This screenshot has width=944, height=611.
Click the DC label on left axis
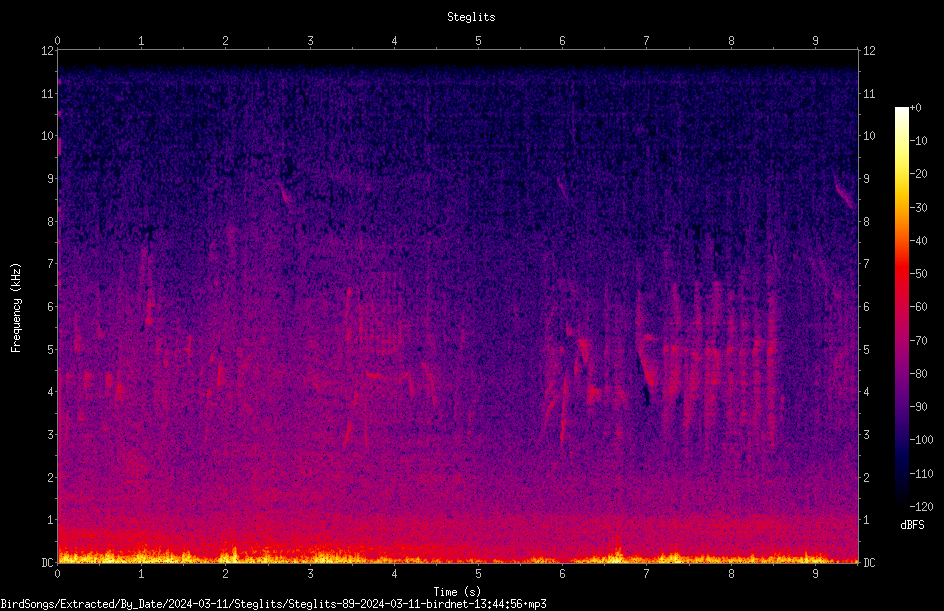click(47, 562)
